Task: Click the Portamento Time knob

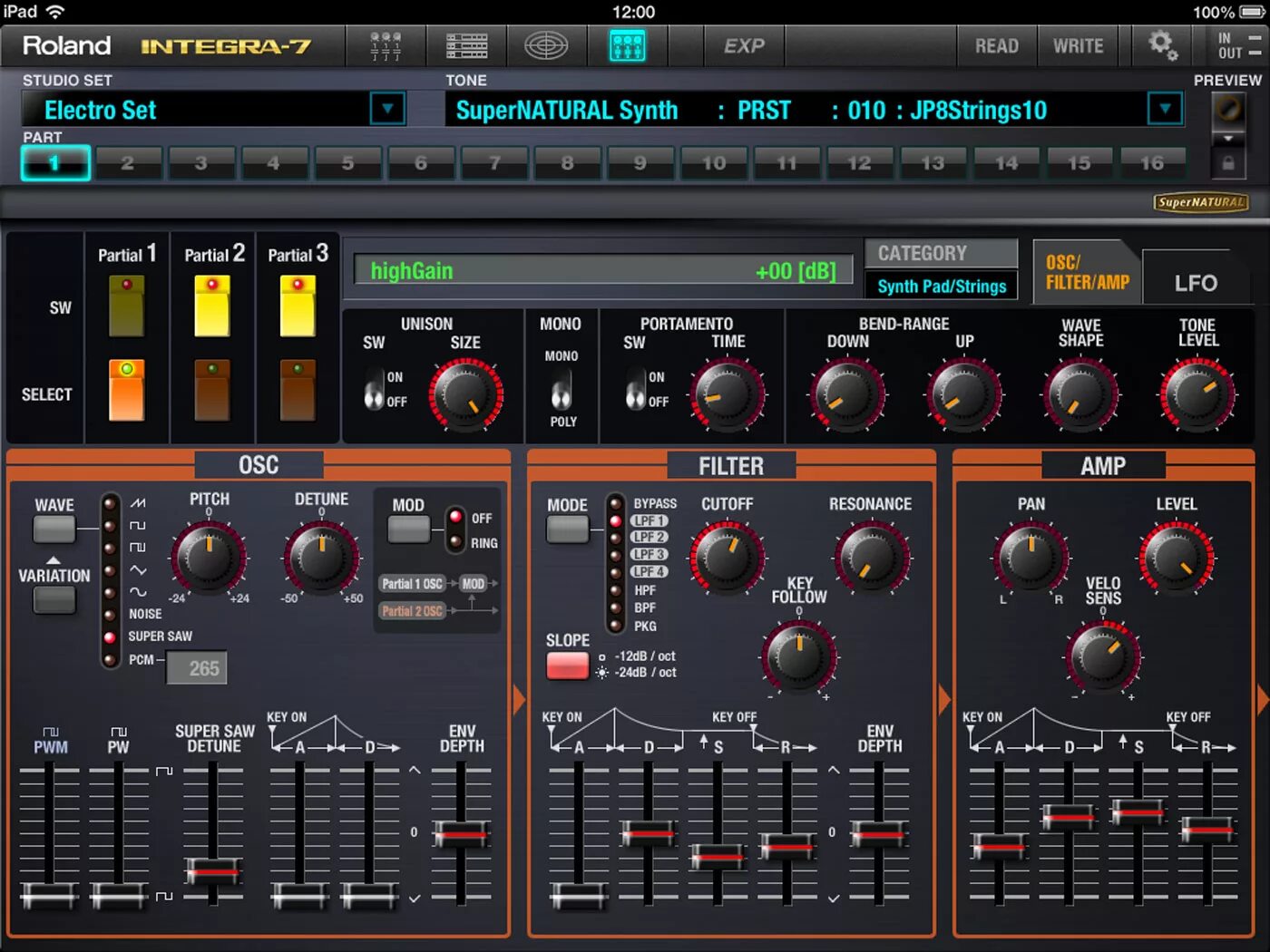Action: (x=728, y=394)
